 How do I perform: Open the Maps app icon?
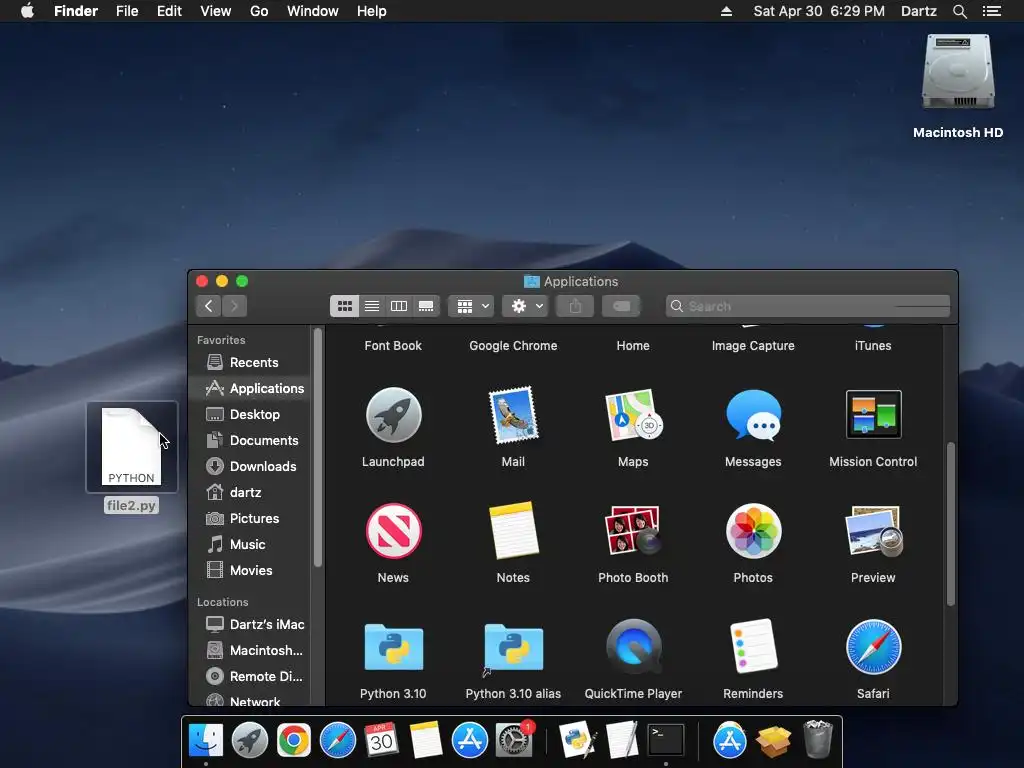[x=633, y=415]
